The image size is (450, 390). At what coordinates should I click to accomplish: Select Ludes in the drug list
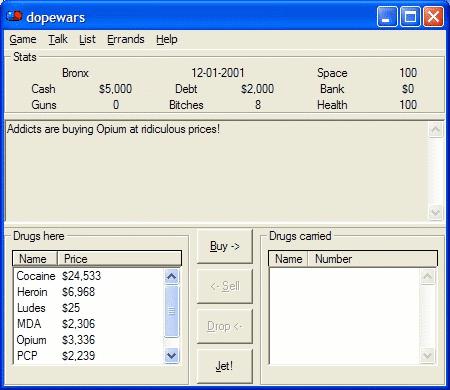tap(89, 308)
